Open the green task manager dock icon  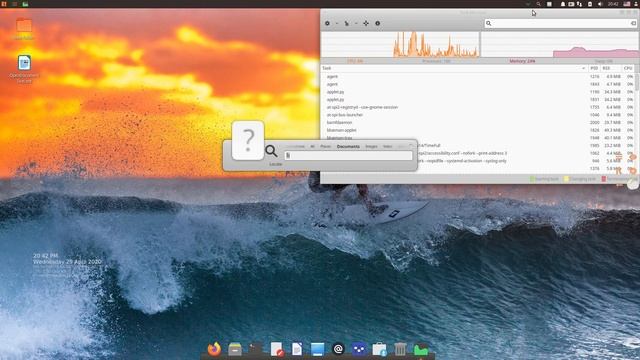click(x=421, y=349)
